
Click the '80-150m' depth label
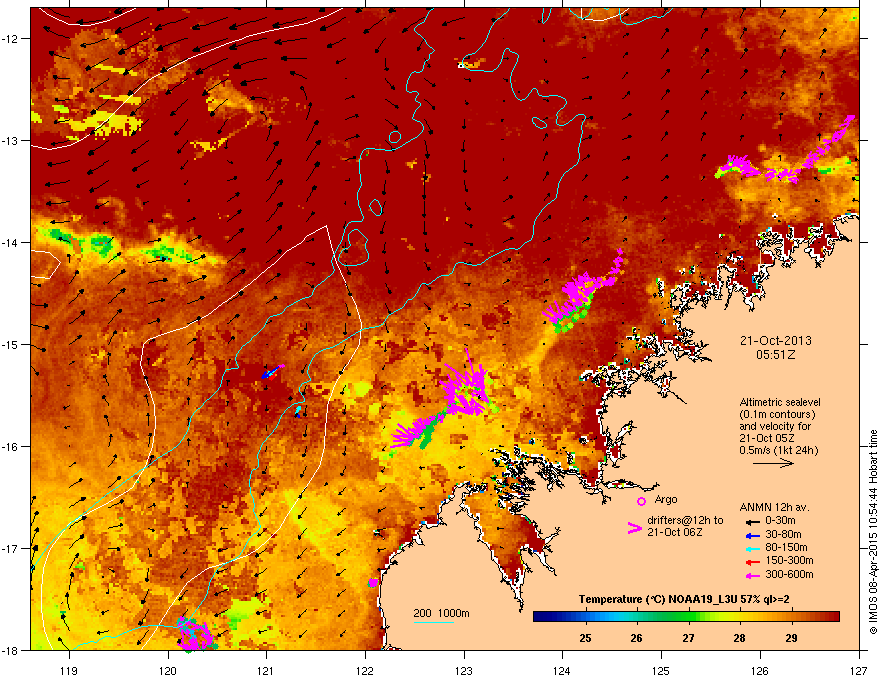pos(786,547)
